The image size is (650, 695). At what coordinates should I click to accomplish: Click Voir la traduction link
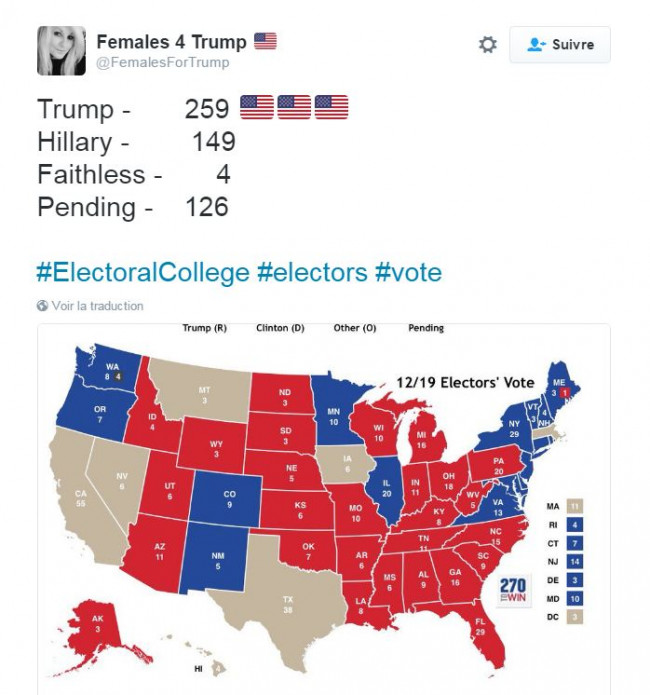[x=98, y=306]
